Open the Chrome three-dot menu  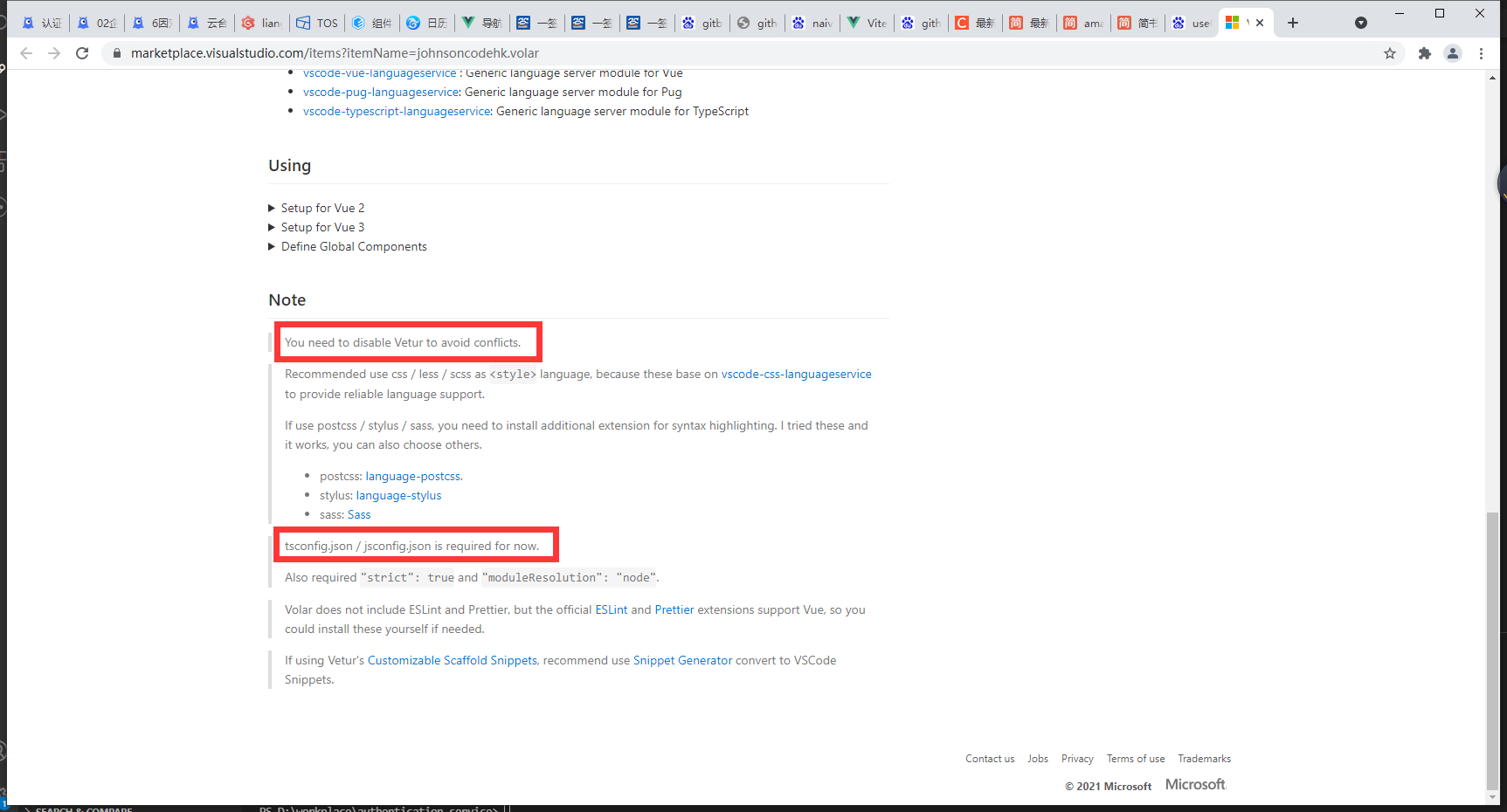(1481, 53)
